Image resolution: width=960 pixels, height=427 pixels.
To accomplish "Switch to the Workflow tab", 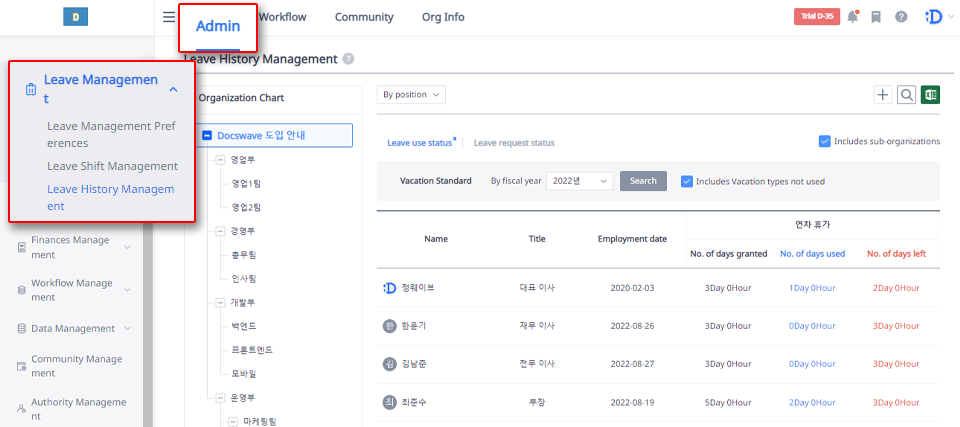I will (282, 17).
